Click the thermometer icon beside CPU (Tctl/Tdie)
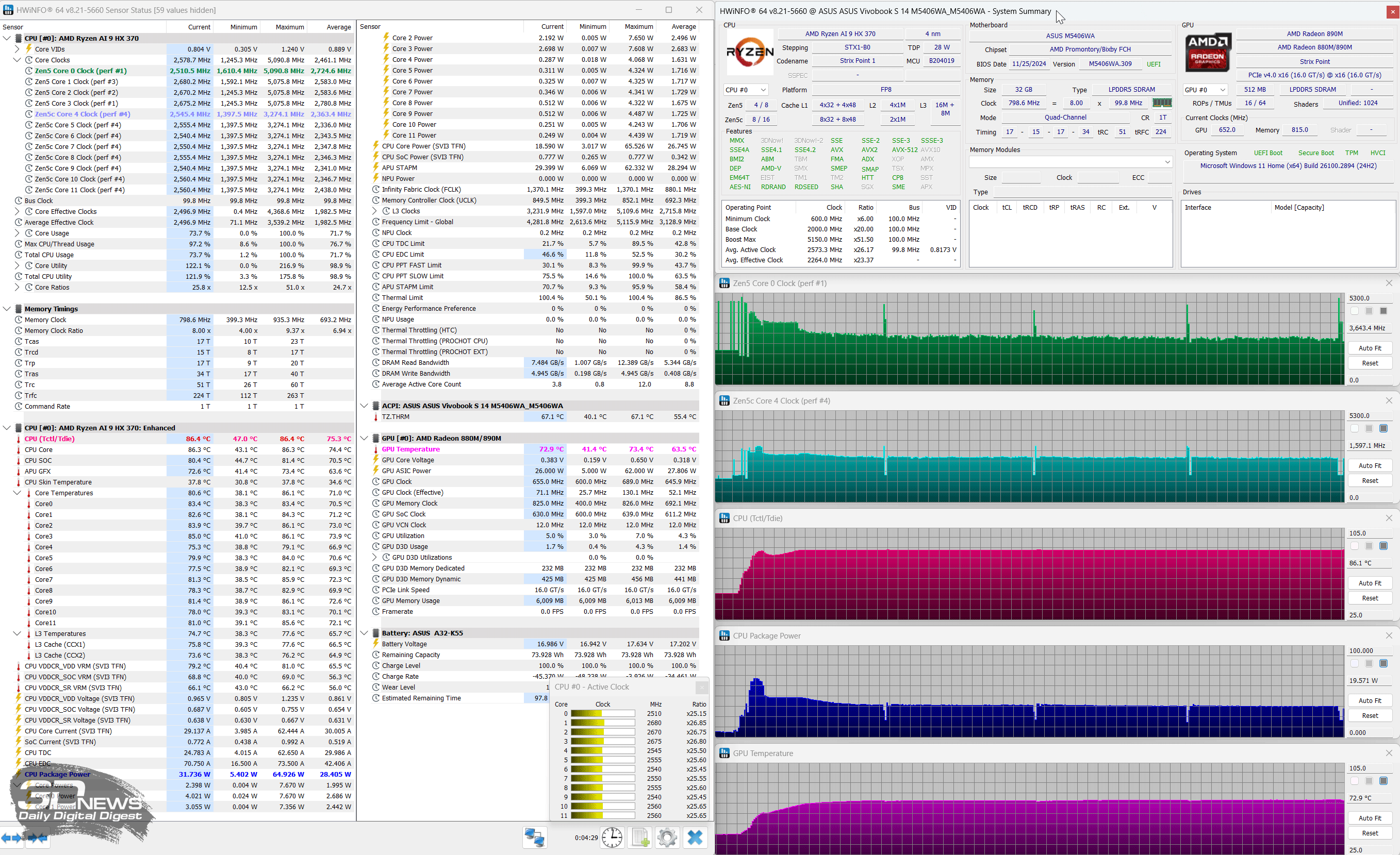 tap(18, 439)
